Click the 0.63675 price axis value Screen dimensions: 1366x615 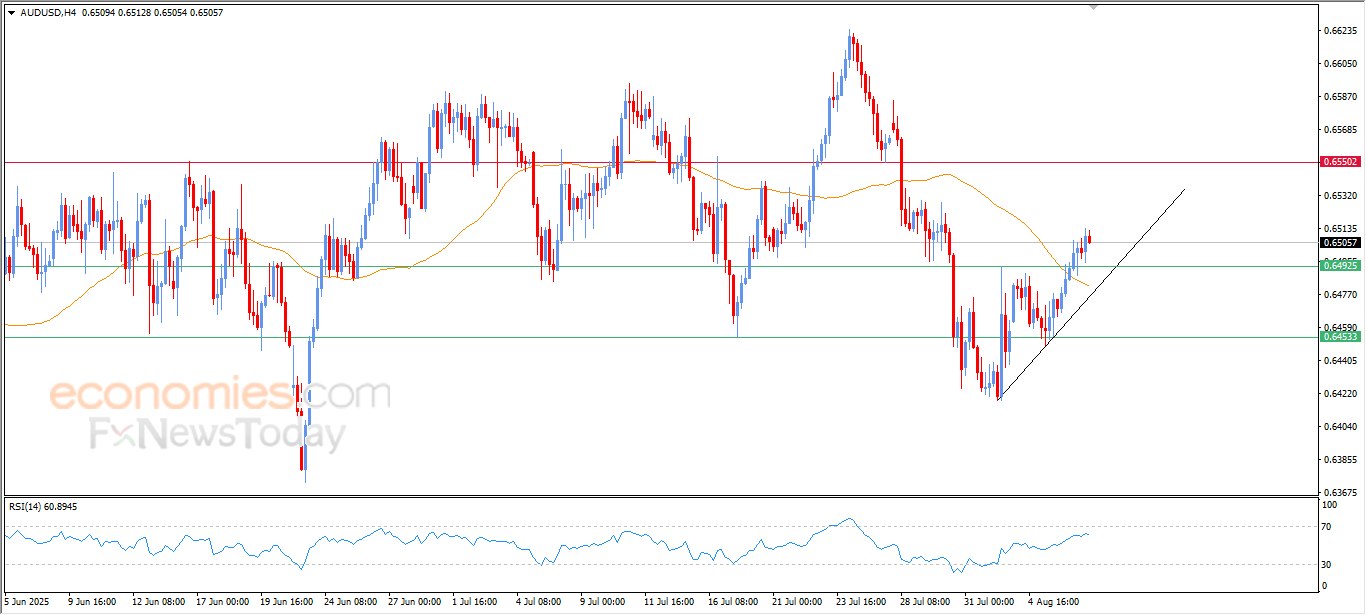(x=1340, y=492)
